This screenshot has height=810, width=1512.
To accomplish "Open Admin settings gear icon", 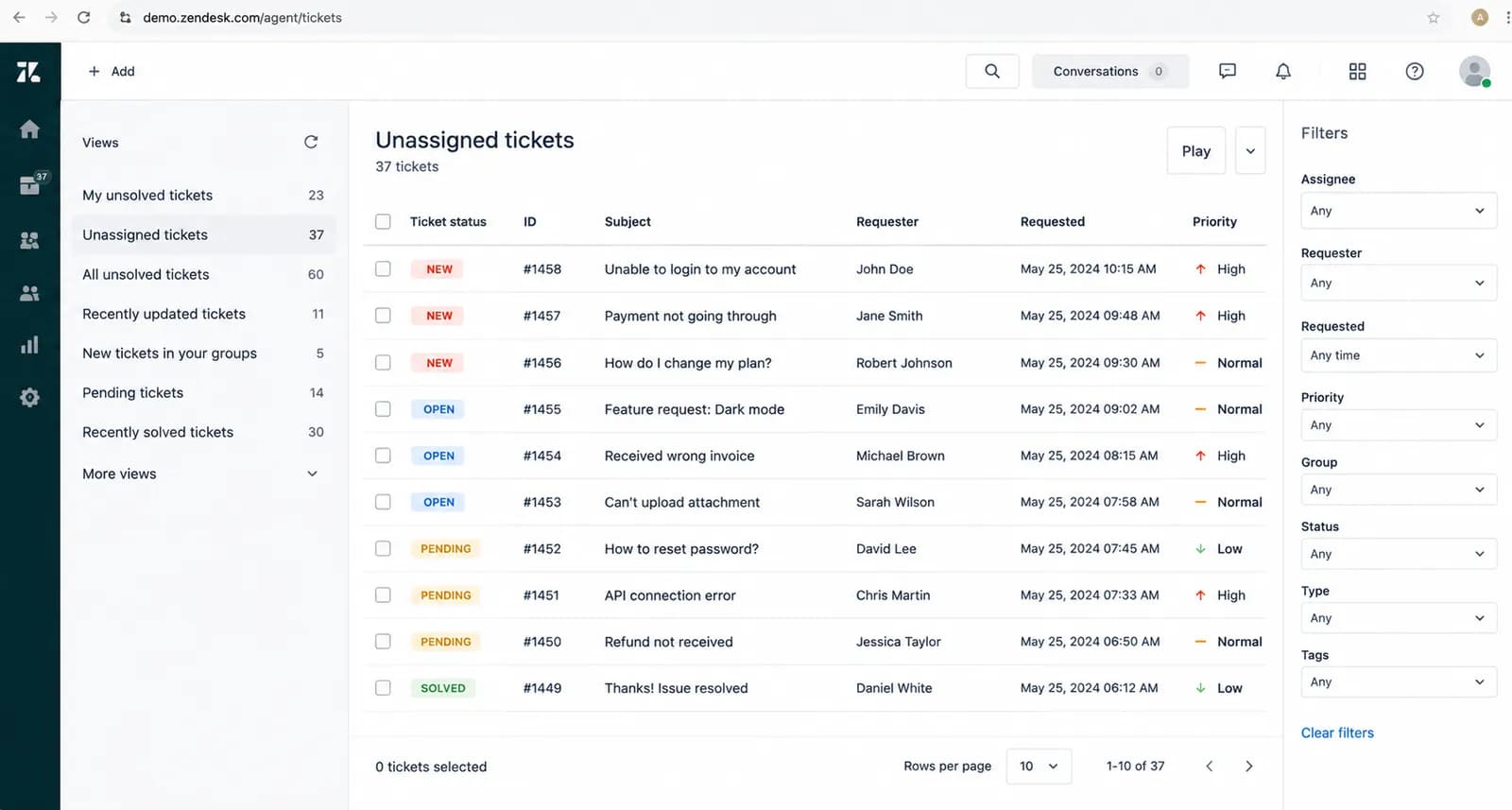I will pos(29,398).
